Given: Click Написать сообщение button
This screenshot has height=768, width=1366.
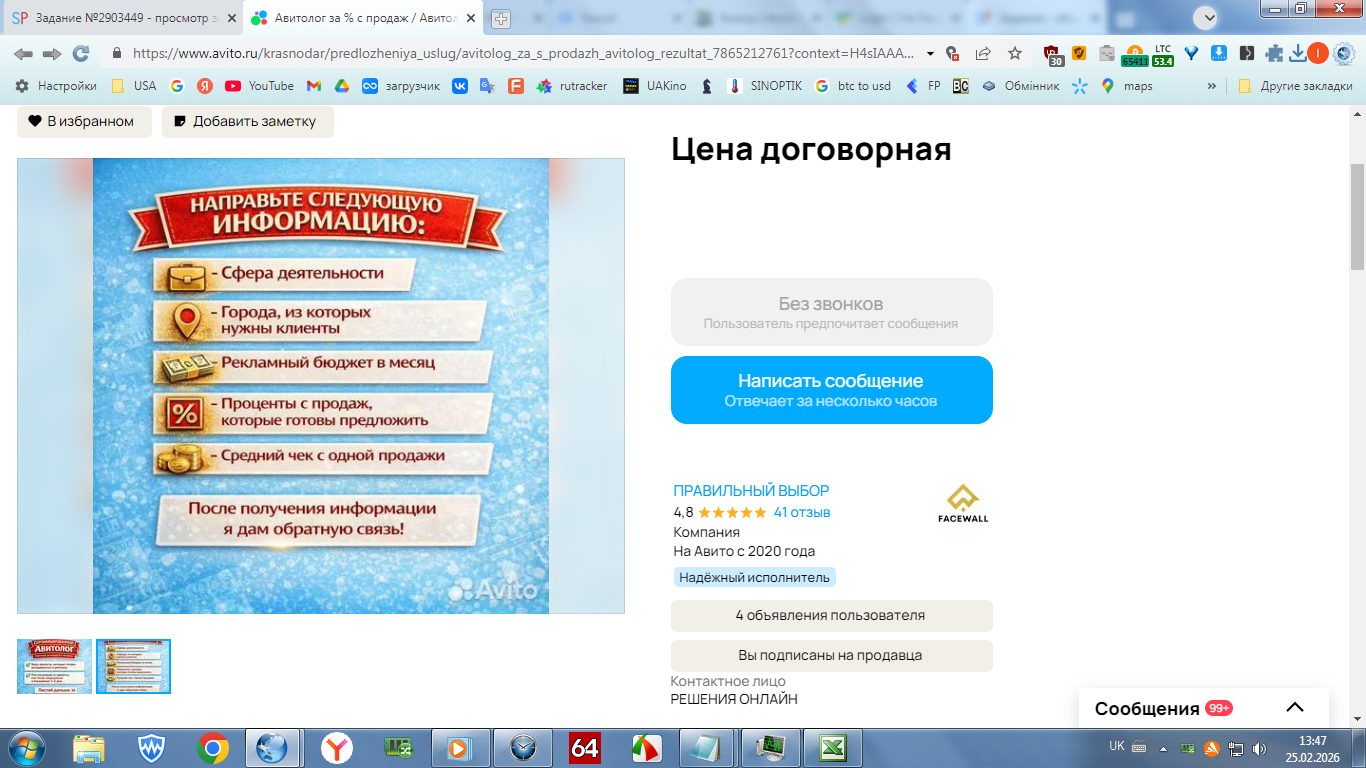Looking at the screenshot, I should (x=831, y=390).
